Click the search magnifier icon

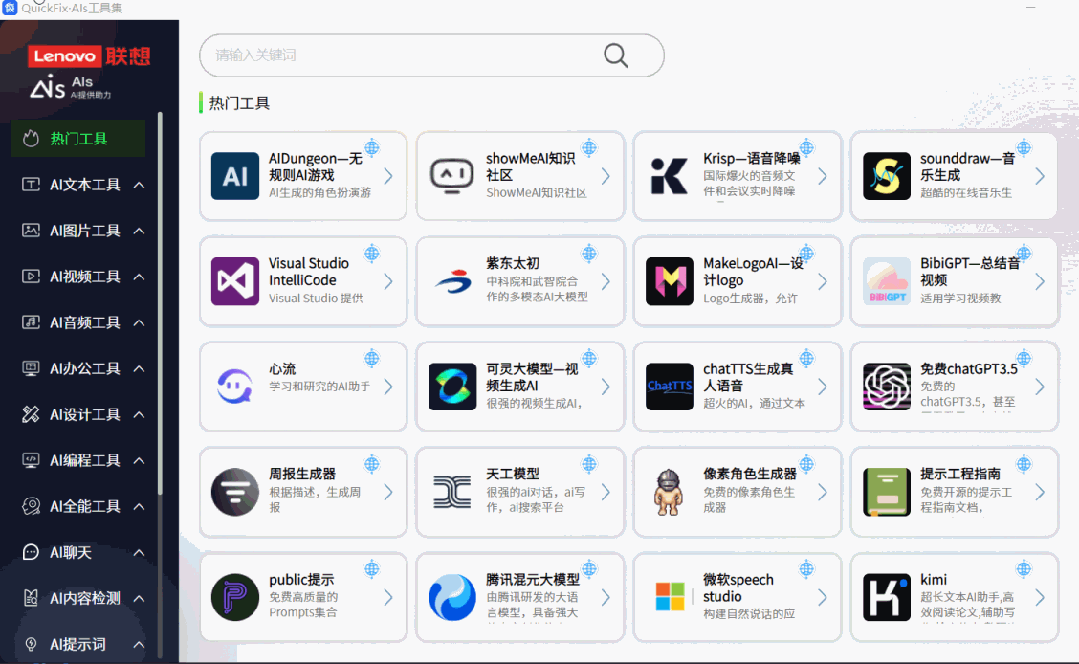coord(615,55)
